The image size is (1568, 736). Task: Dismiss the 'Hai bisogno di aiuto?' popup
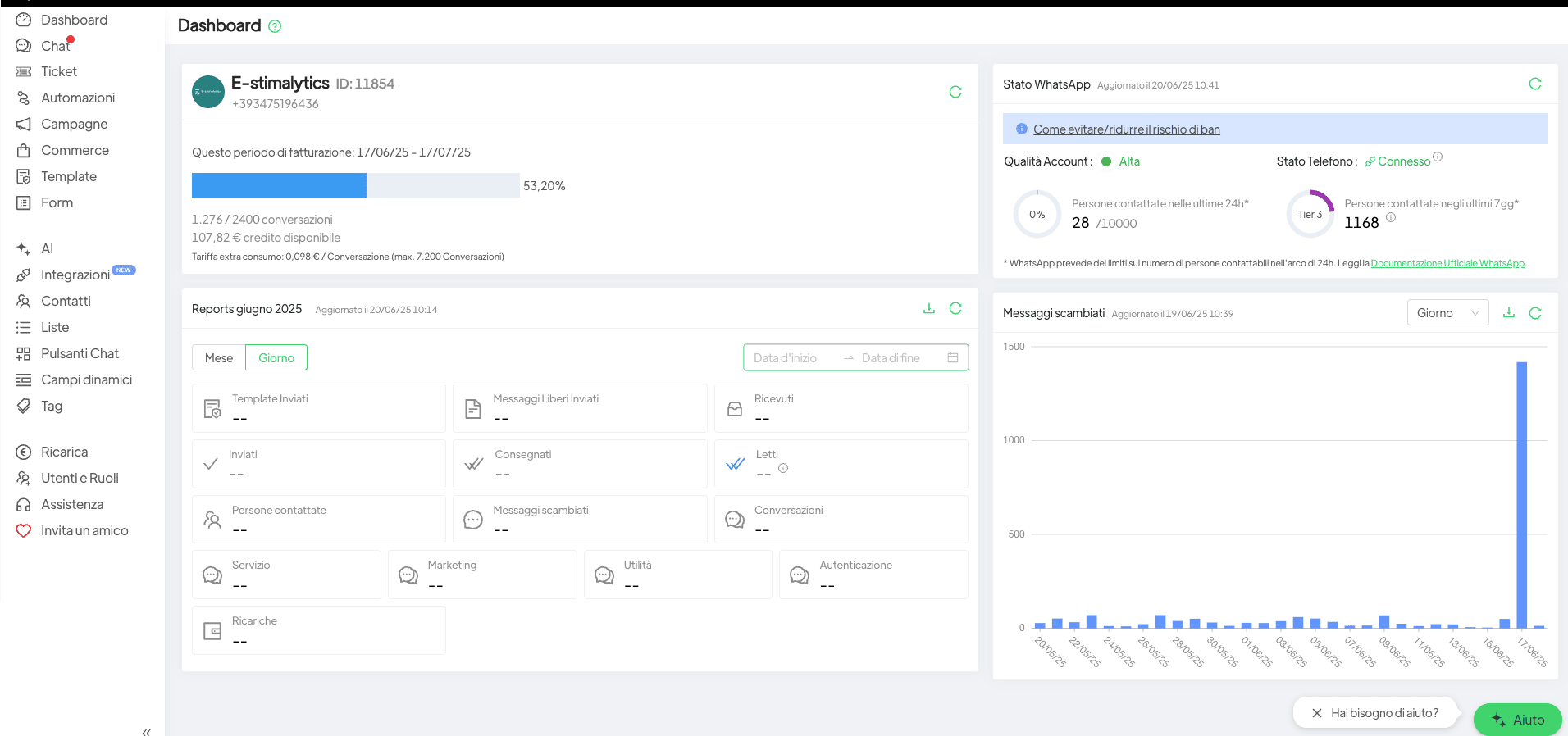click(1316, 713)
